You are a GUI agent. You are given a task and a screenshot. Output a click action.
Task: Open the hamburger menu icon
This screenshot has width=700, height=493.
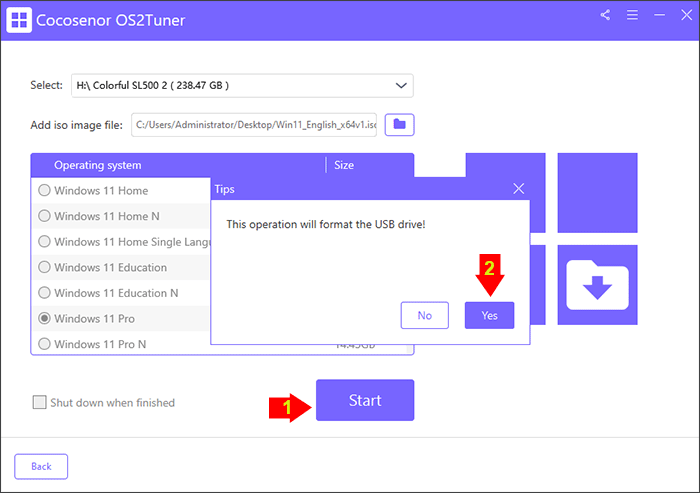tap(632, 15)
